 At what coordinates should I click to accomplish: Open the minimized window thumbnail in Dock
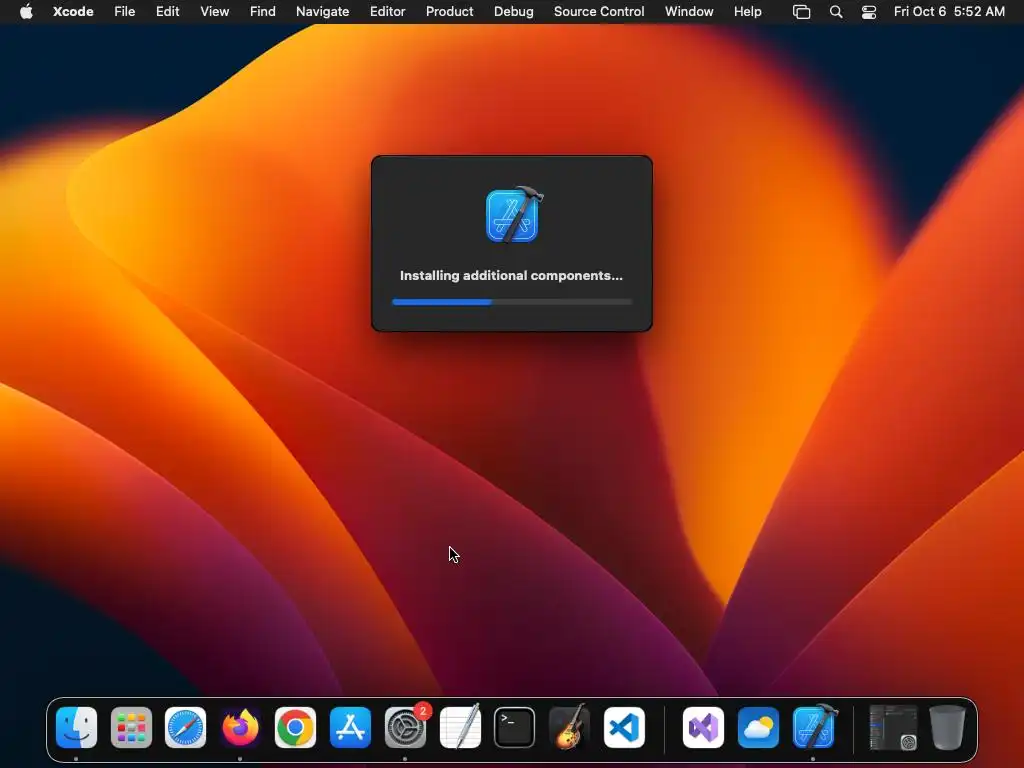tap(893, 727)
